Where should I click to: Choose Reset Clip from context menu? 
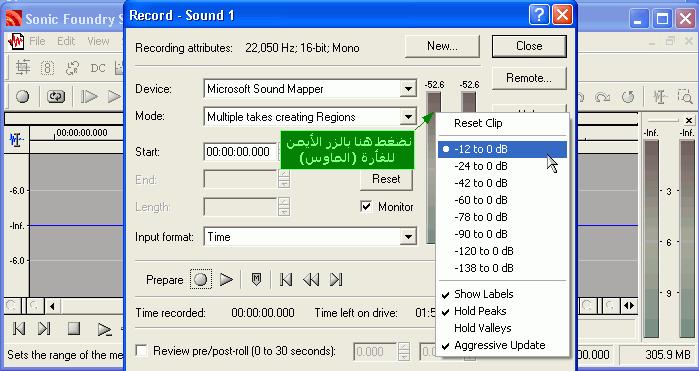502,124
